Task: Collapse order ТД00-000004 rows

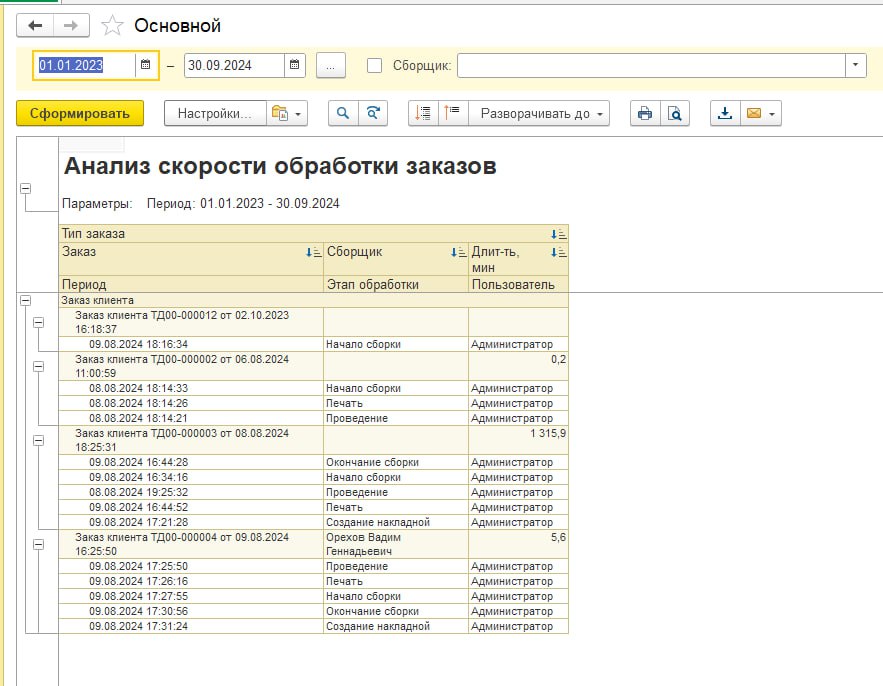Action: point(38,545)
